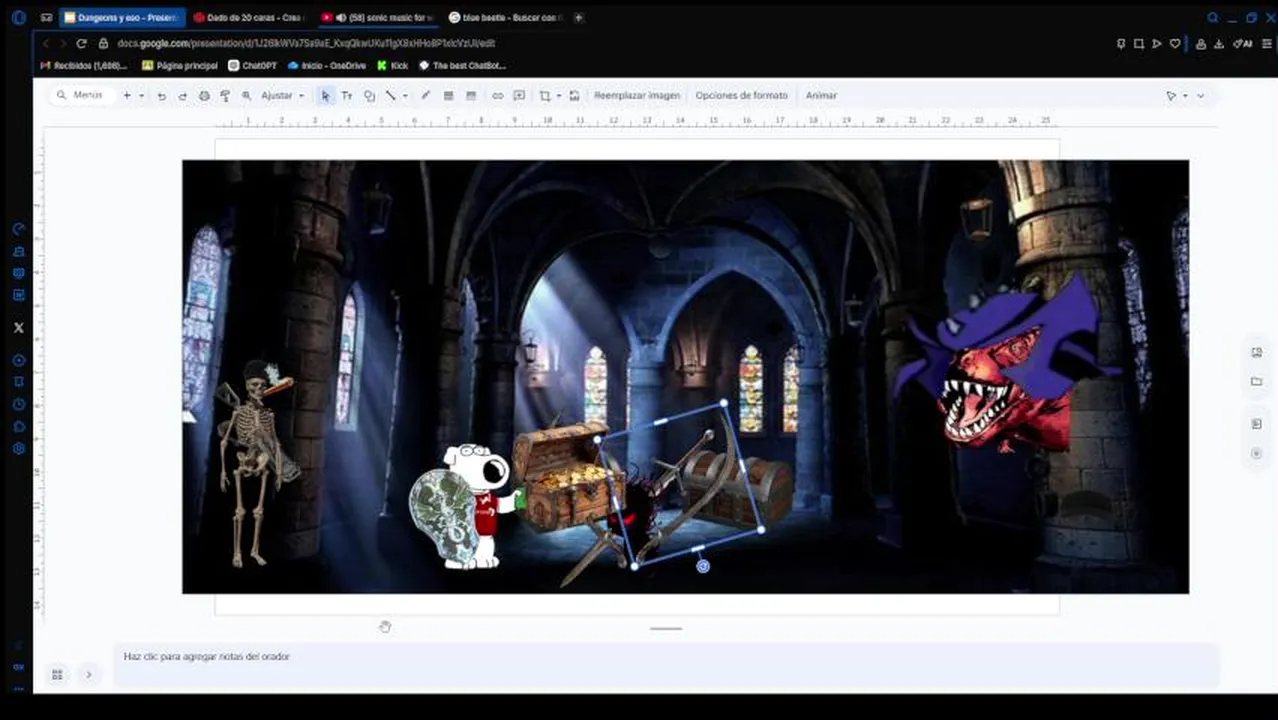Click the snapshot icon in address bar

tap(1139, 44)
